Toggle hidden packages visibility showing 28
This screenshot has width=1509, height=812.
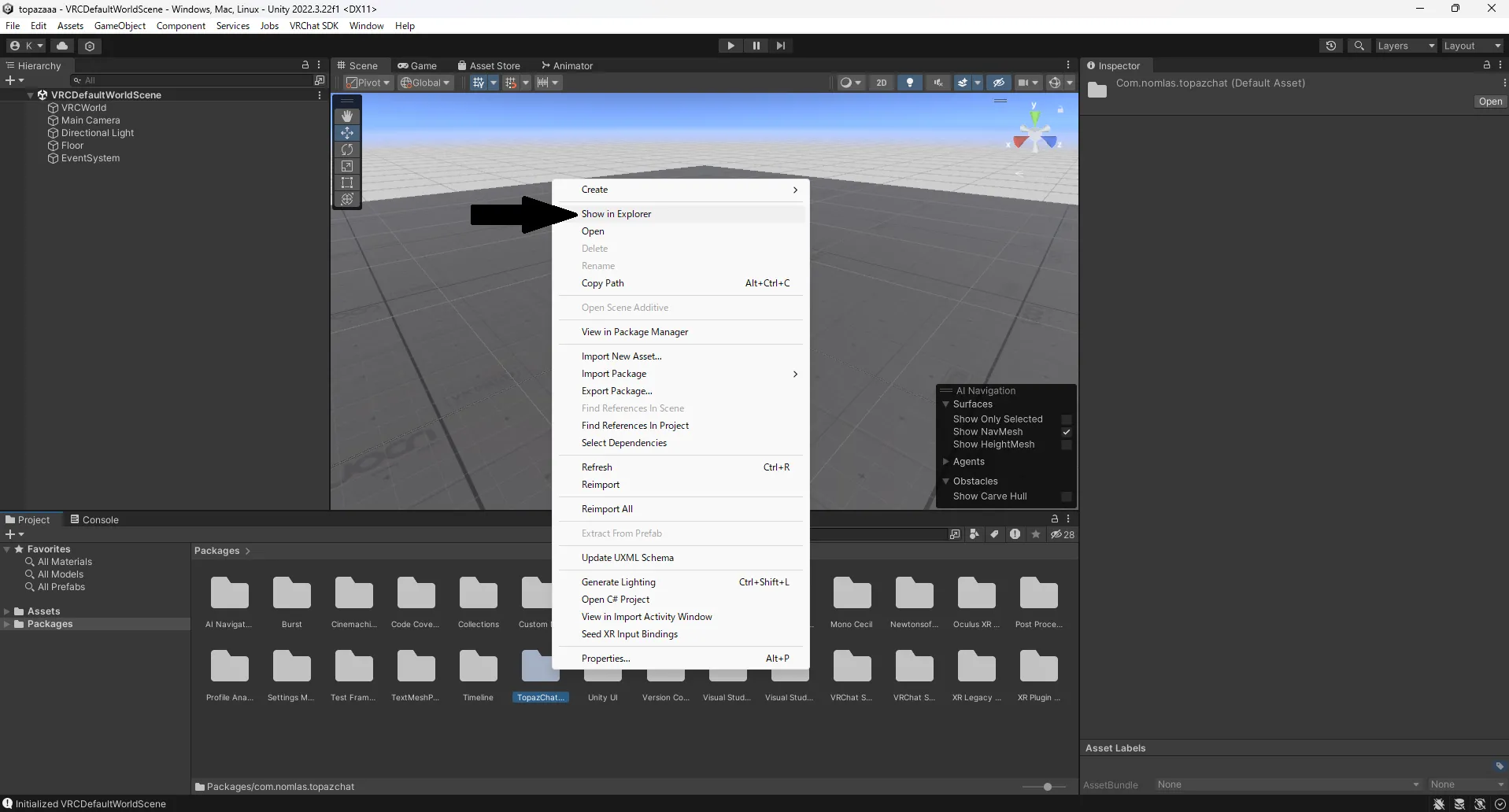1063,534
